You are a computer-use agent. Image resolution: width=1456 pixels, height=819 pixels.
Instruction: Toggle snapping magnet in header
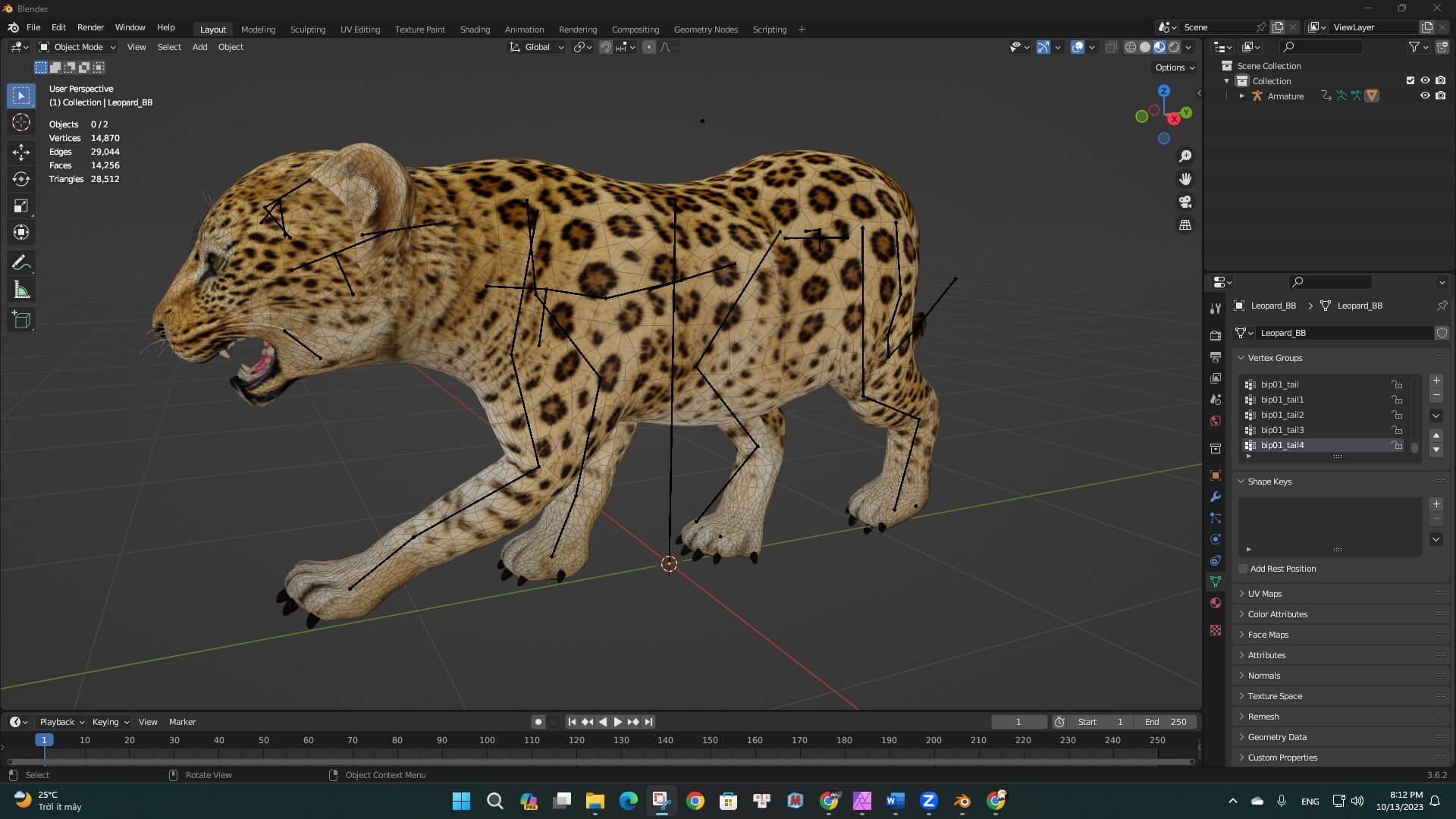605,47
